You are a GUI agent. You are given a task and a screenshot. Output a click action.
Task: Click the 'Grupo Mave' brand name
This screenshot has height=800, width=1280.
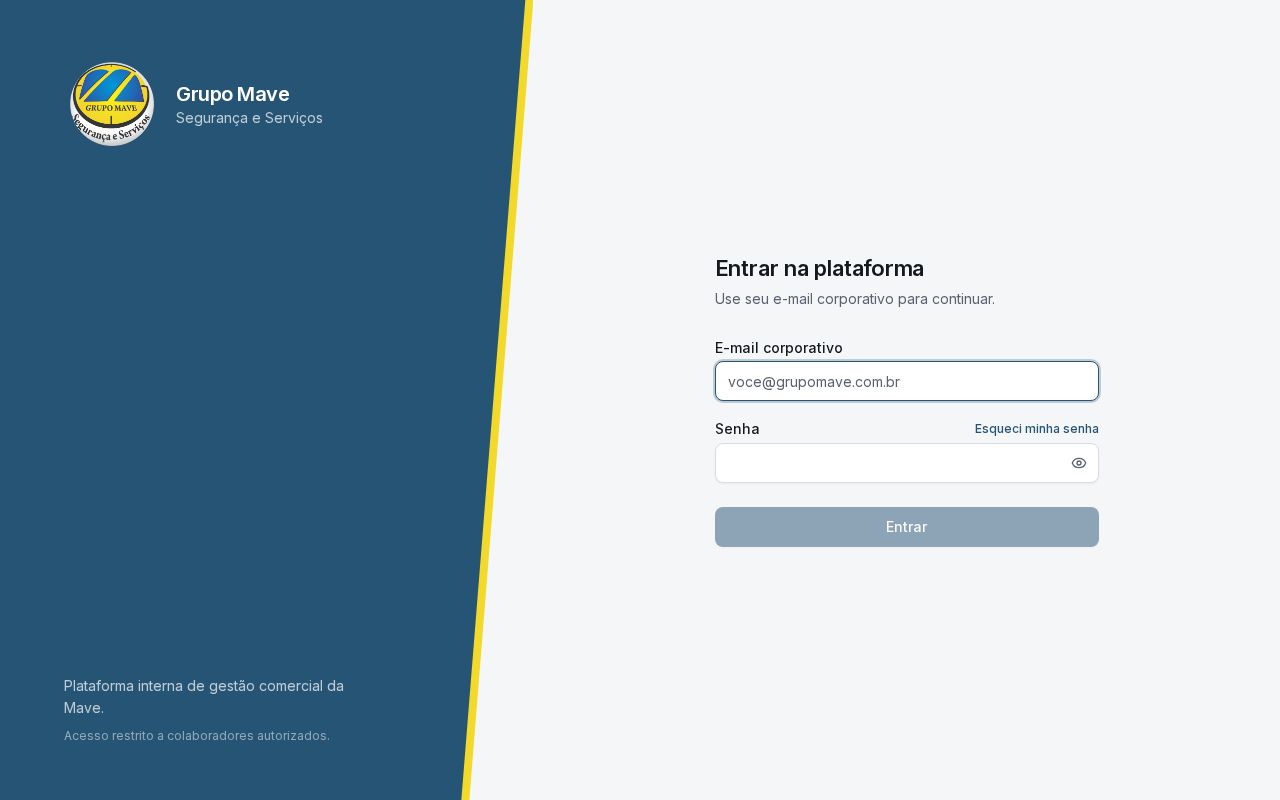click(x=233, y=94)
